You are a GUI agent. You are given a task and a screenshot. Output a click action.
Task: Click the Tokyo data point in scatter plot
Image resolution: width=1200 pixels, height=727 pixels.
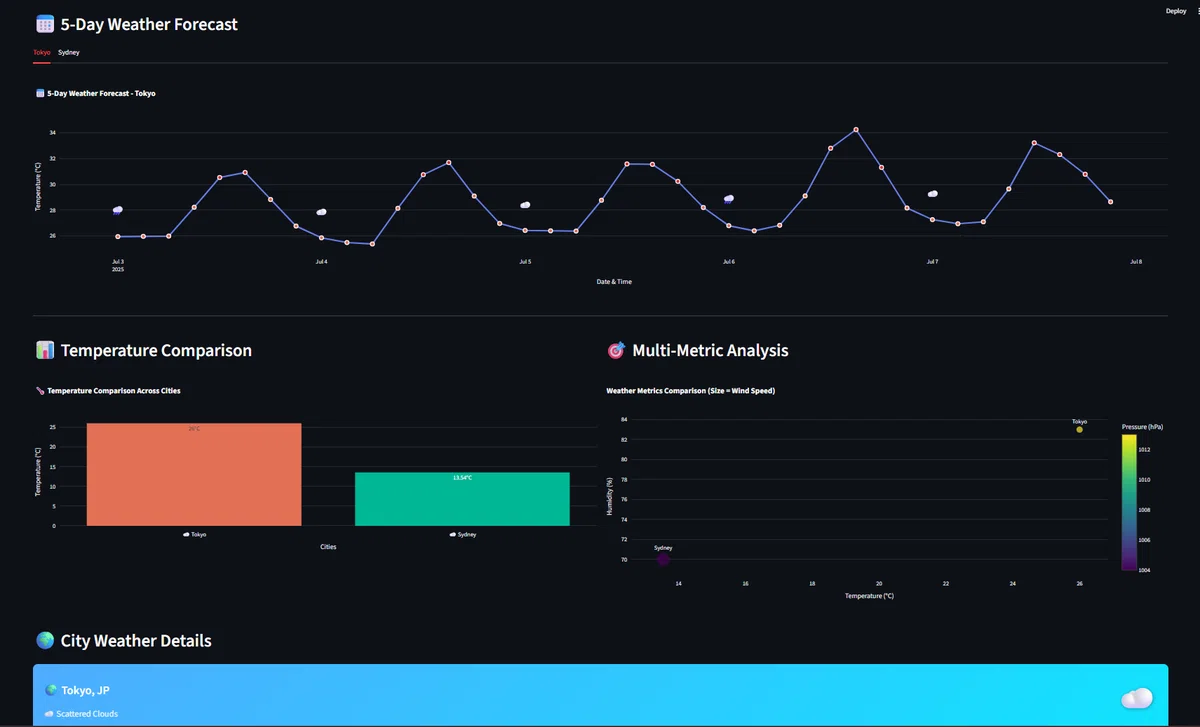click(1079, 429)
